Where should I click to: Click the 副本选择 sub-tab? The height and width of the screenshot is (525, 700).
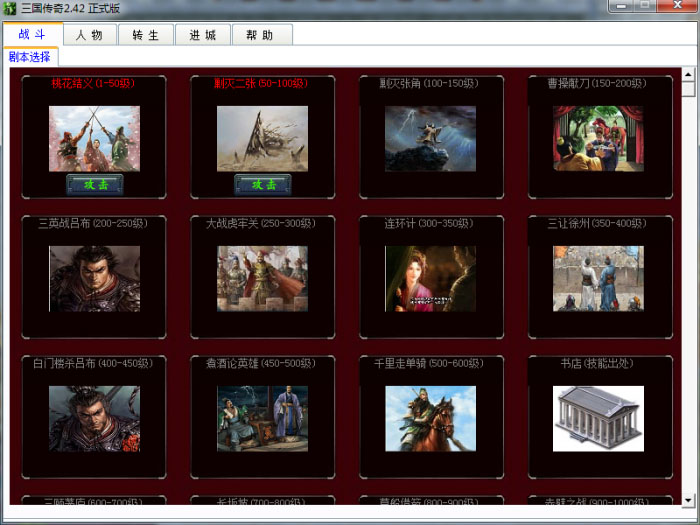click(30, 57)
